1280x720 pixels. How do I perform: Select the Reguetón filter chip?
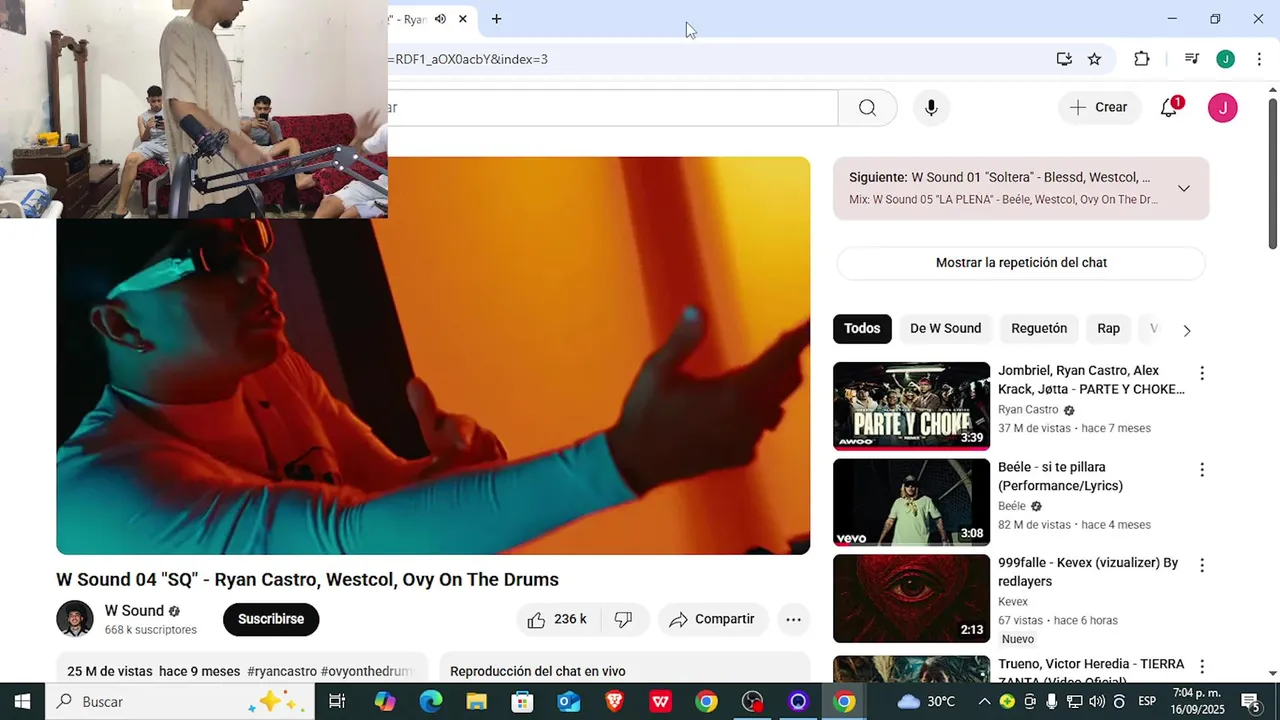[1039, 328]
